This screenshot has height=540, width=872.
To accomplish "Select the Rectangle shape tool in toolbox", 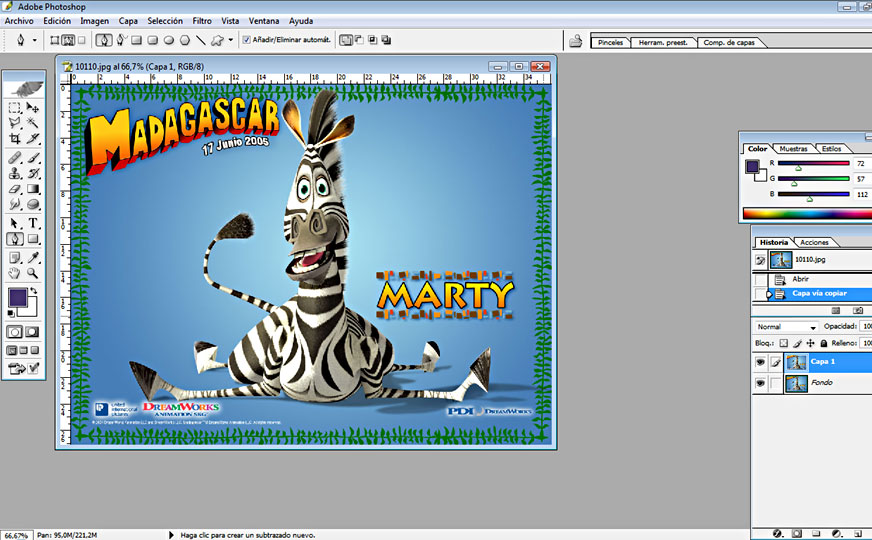I will 33,239.
